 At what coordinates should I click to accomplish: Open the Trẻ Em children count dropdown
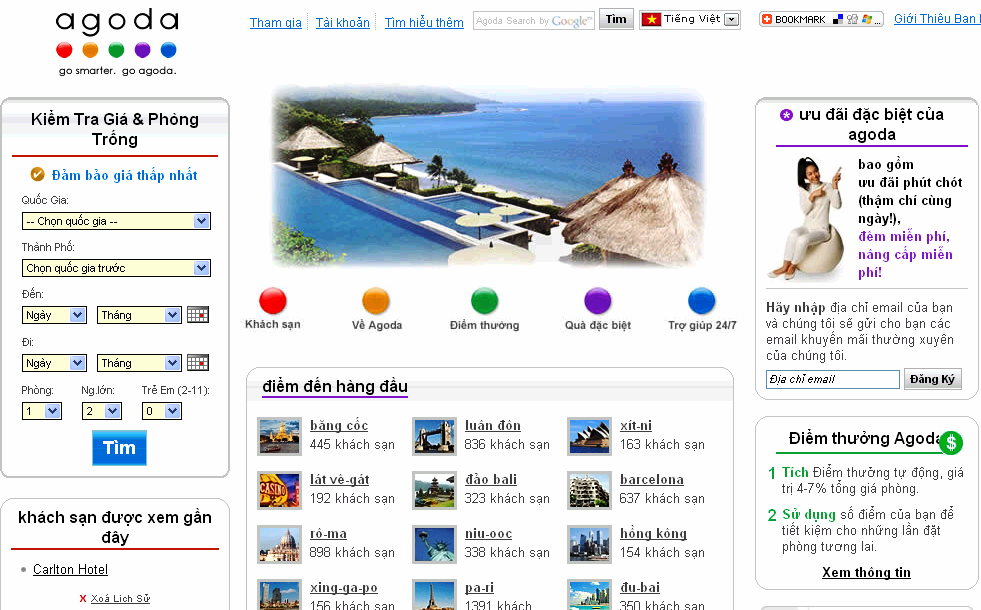point(161,411)
